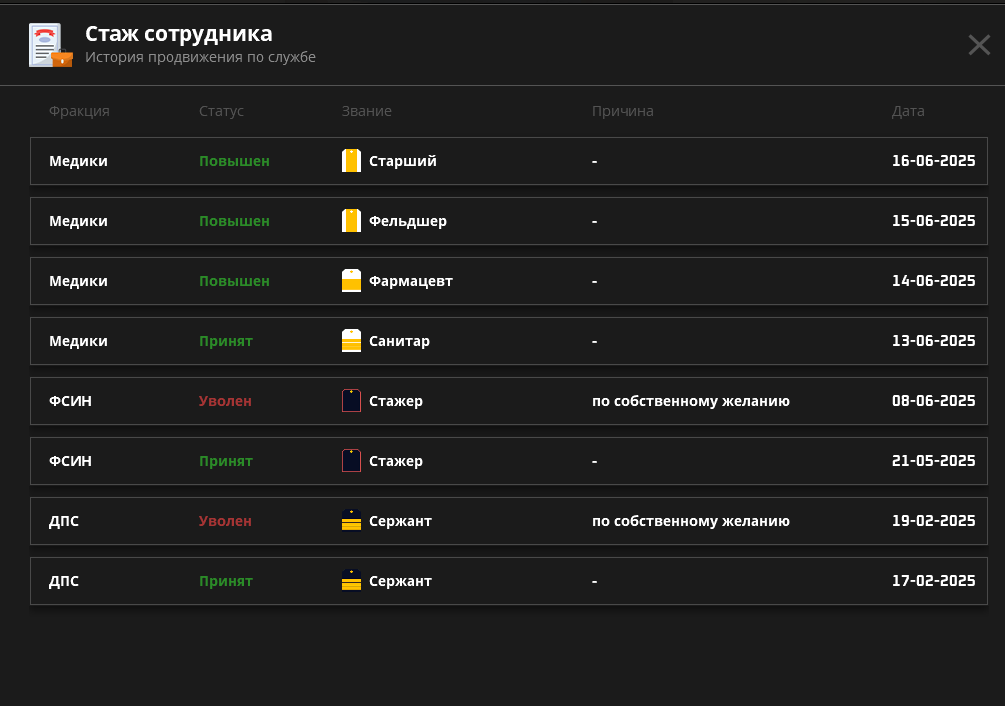This screenshot has height=706, width=1005.
Task: Select the date 14-06-2025
Action: [933, 281]
